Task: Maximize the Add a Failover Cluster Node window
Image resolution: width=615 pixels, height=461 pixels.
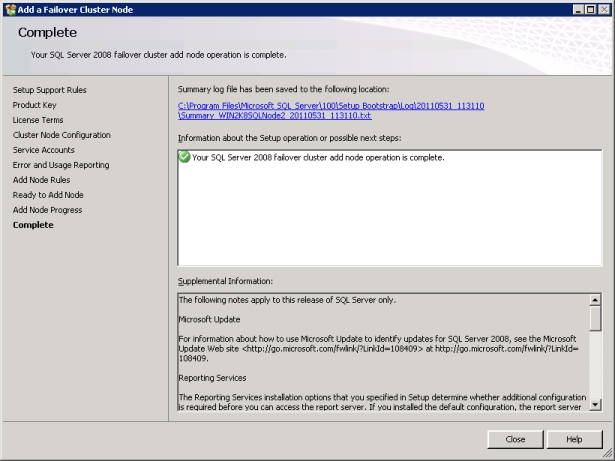Action: point(591,9)
